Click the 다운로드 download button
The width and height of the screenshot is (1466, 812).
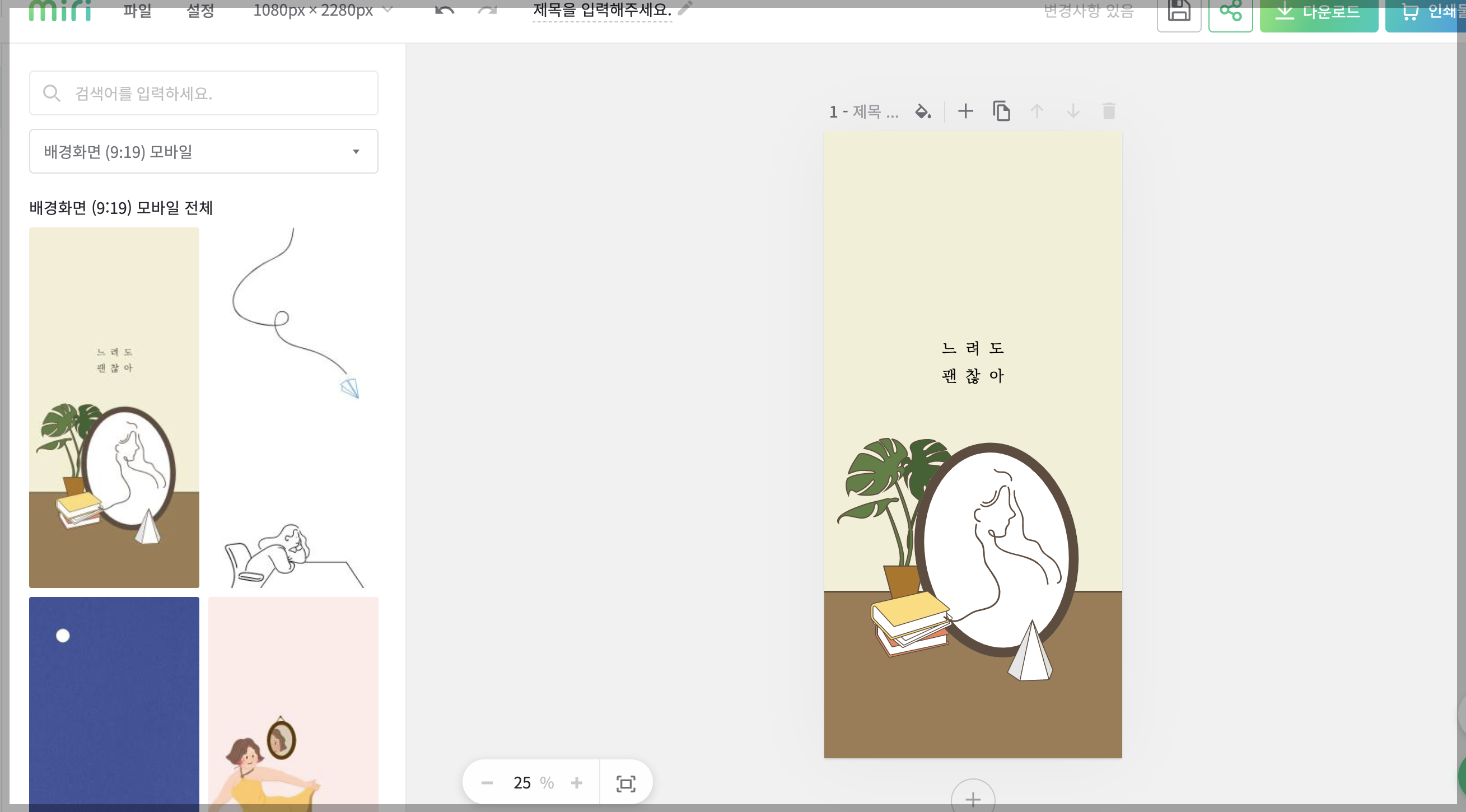1318,12
